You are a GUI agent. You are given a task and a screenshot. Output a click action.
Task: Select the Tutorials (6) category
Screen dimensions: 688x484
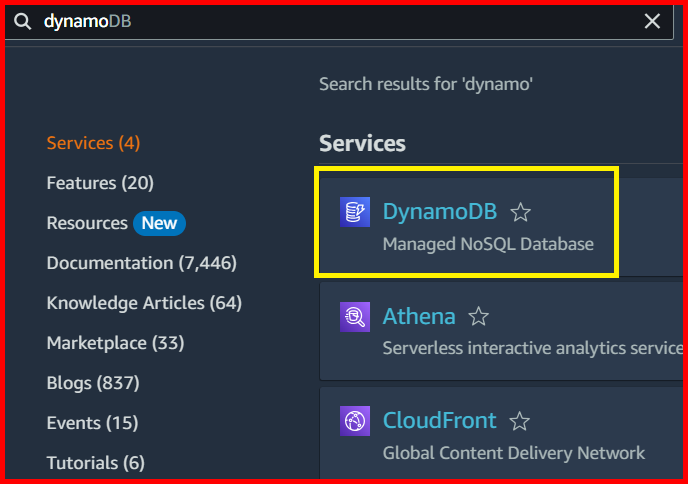[x=96, y=463]
